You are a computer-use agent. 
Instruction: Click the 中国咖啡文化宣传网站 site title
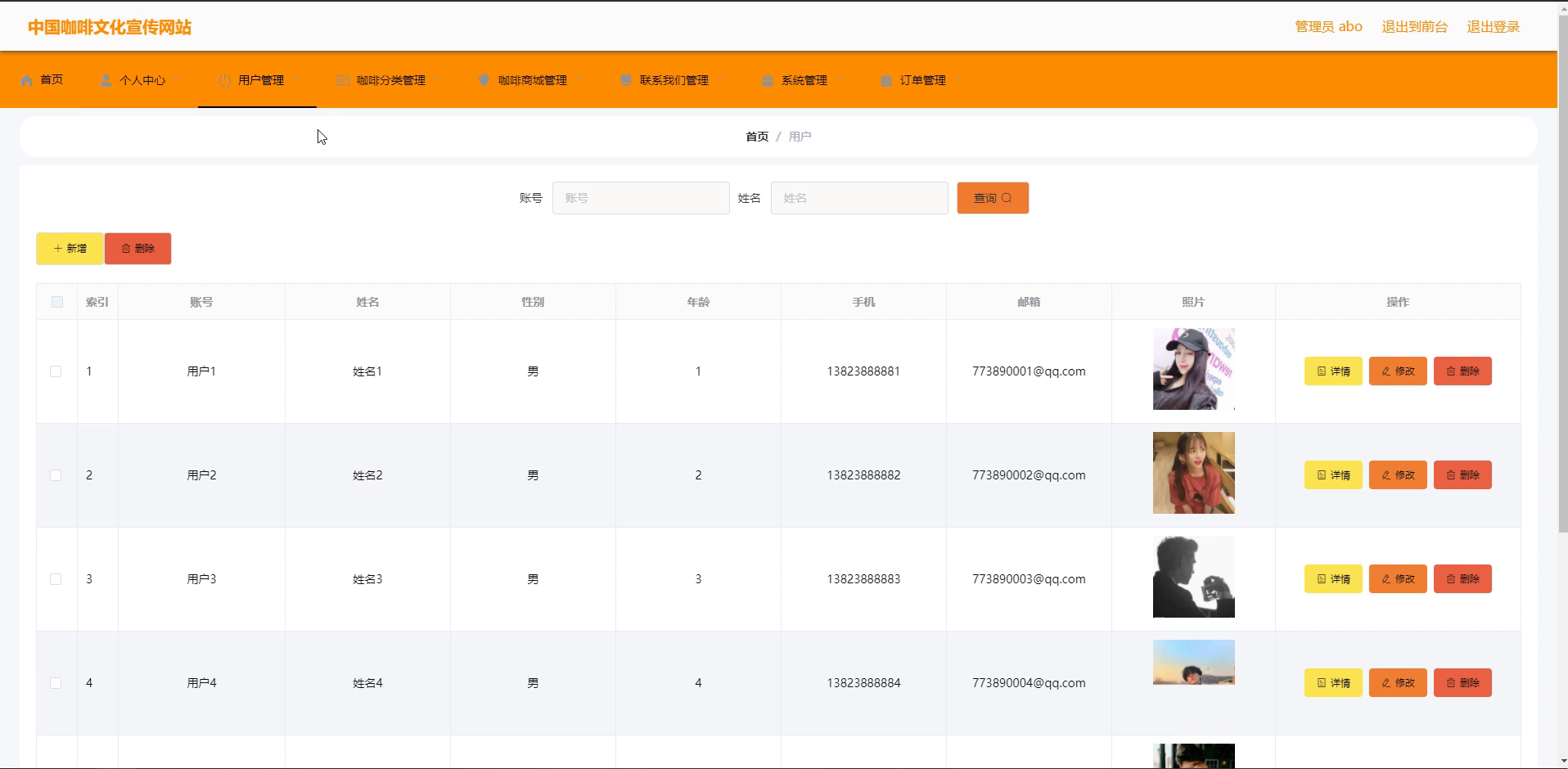(x=110, y=27)
